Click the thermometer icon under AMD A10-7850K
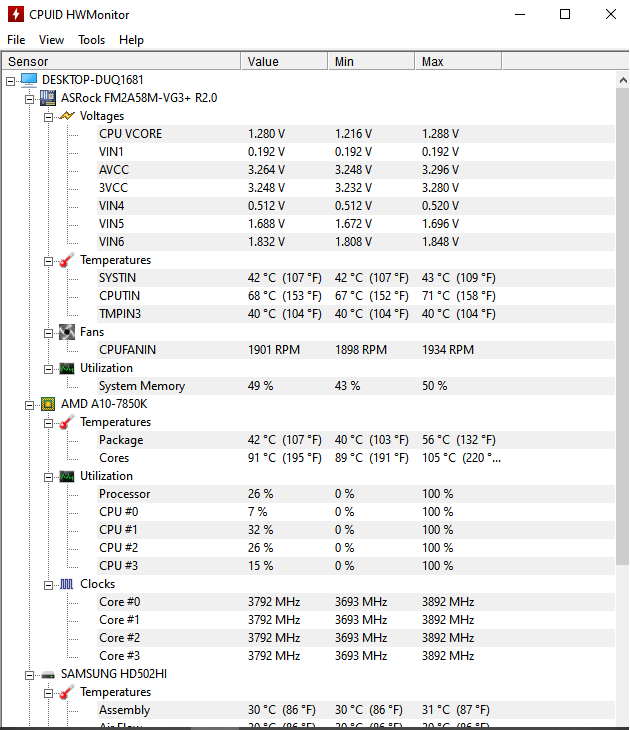630x730 pixels. pyautogui.click(x=67, y=422)
